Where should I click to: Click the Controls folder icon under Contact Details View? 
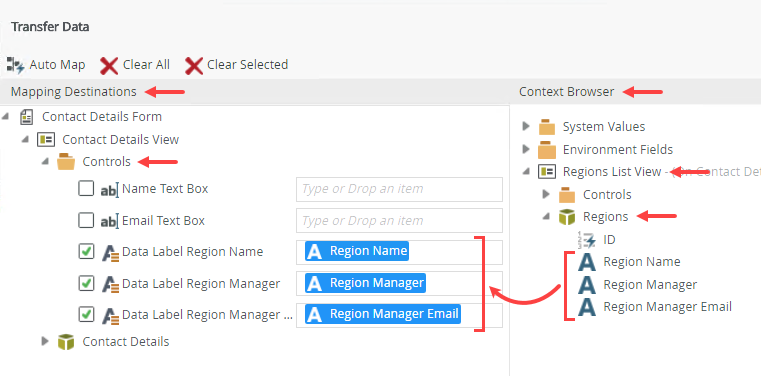66,162
